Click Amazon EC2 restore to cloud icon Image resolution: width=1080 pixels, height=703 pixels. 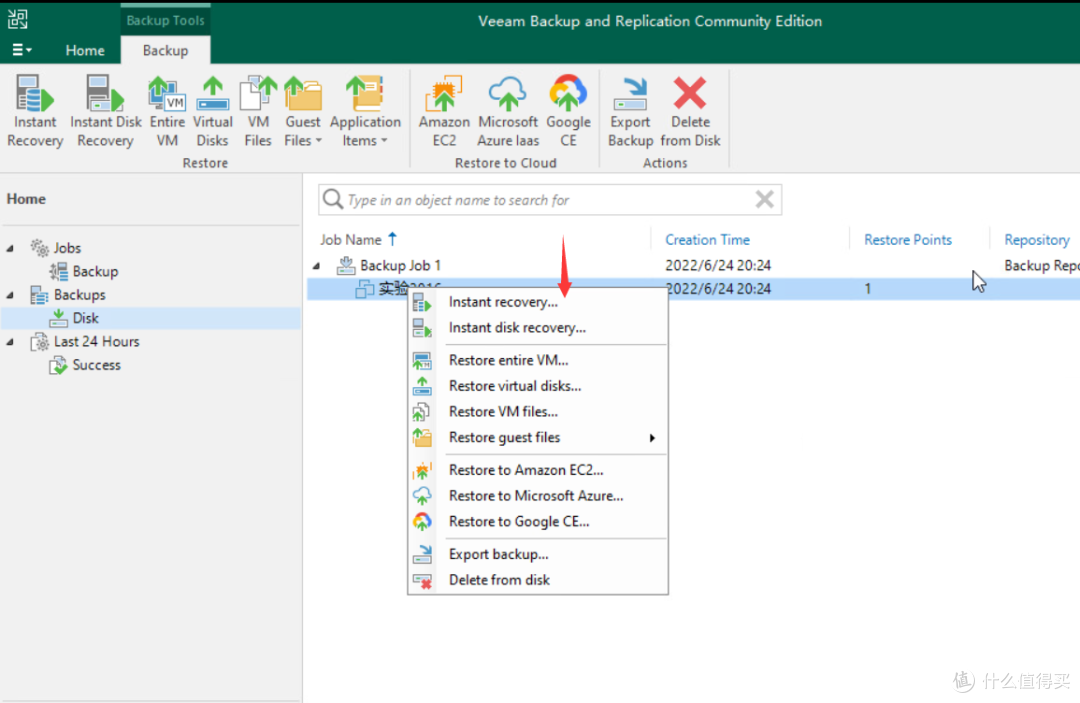pyautogui.click(x=444, y=110)
